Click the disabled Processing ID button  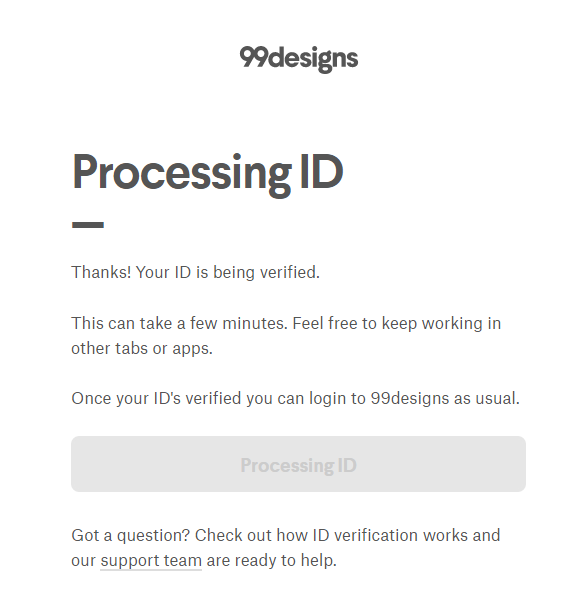(x=298, y=464)
